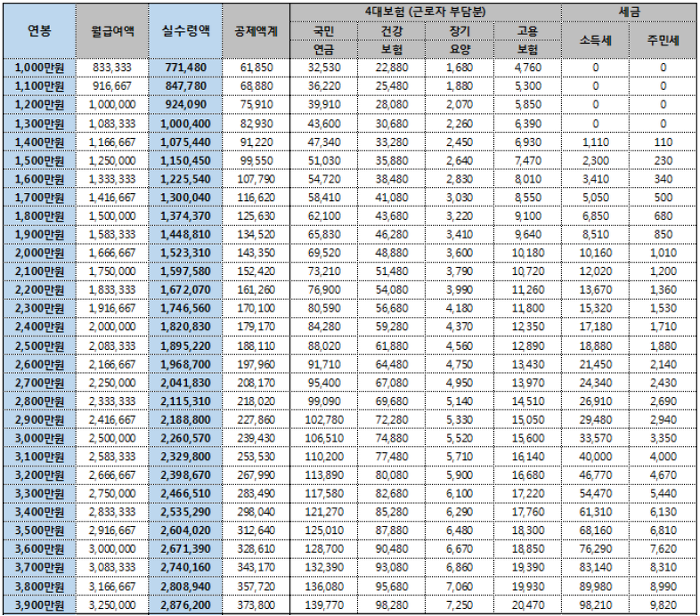Select the 3,500만원 salary row label
This screenshot has width=700, height=616.
pos(40,531)
